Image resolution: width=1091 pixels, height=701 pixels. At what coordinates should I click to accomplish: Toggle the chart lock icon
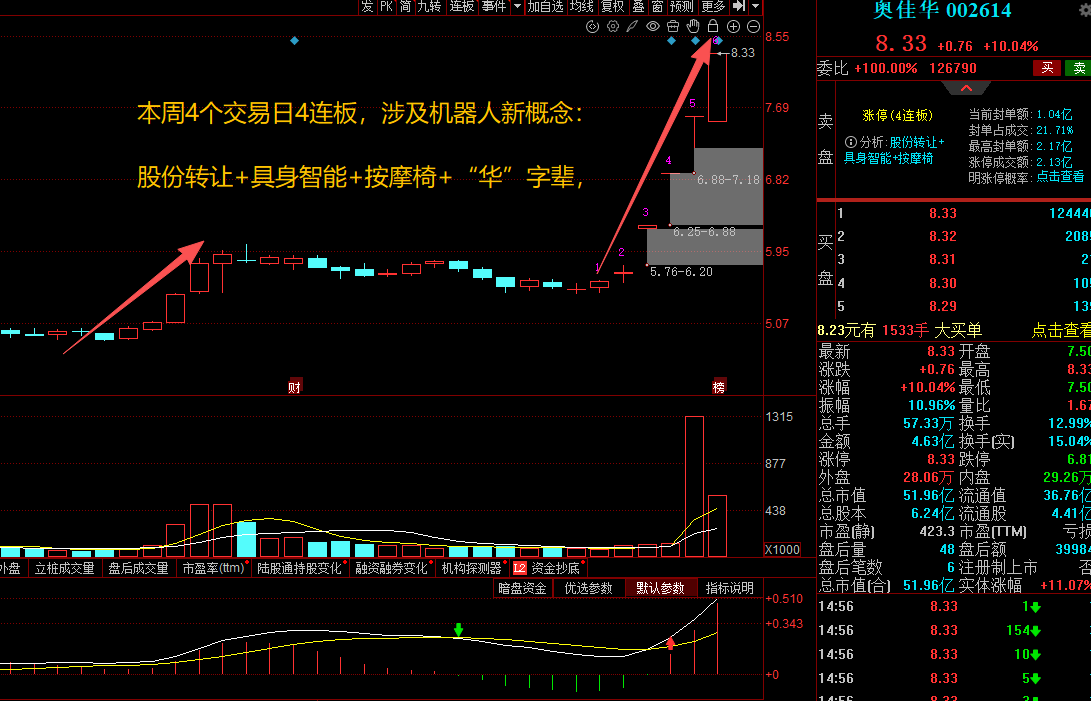tap(712, 26)
